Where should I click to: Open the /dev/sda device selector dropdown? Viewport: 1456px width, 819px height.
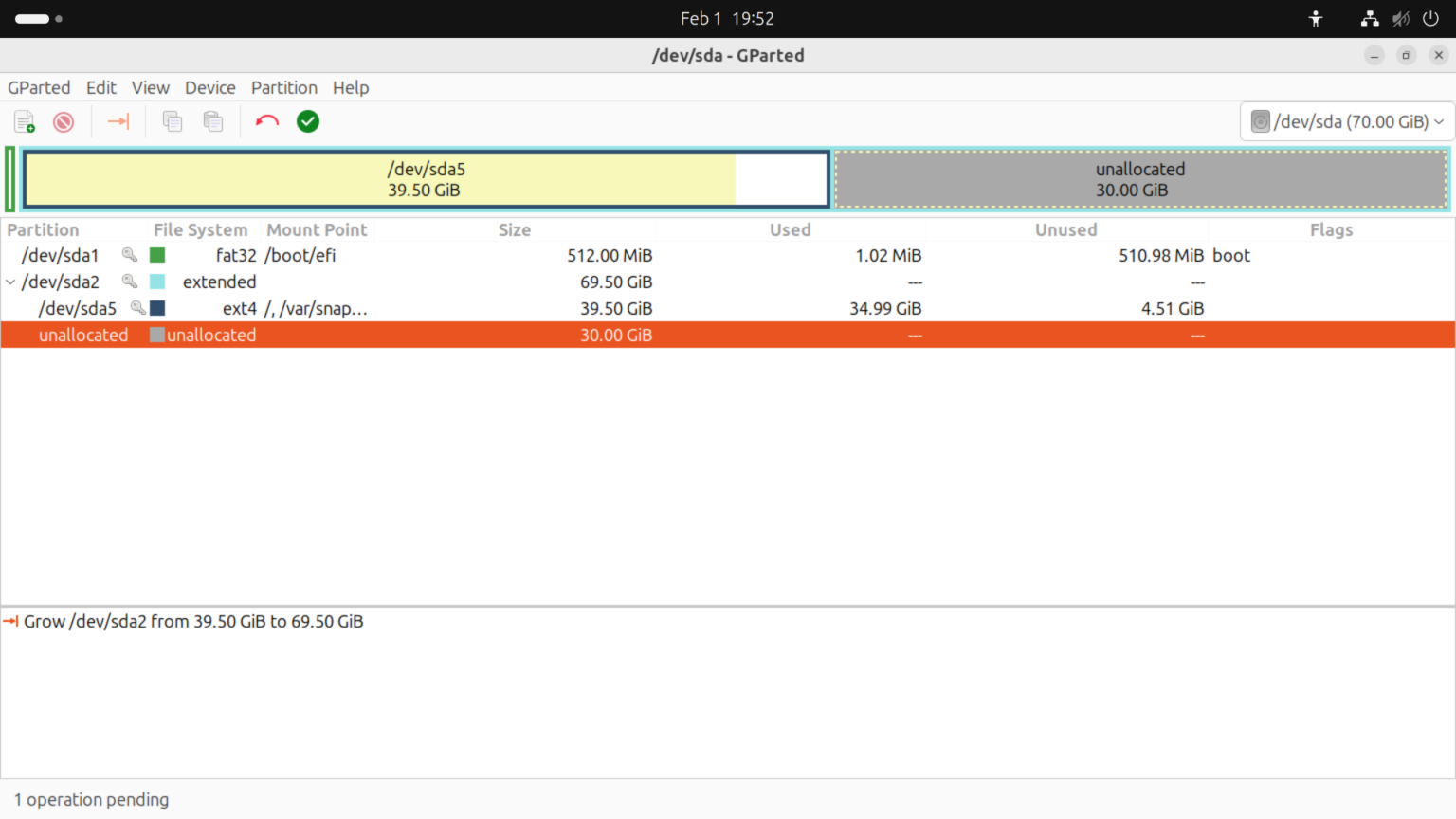click(x=1347, y=121)
